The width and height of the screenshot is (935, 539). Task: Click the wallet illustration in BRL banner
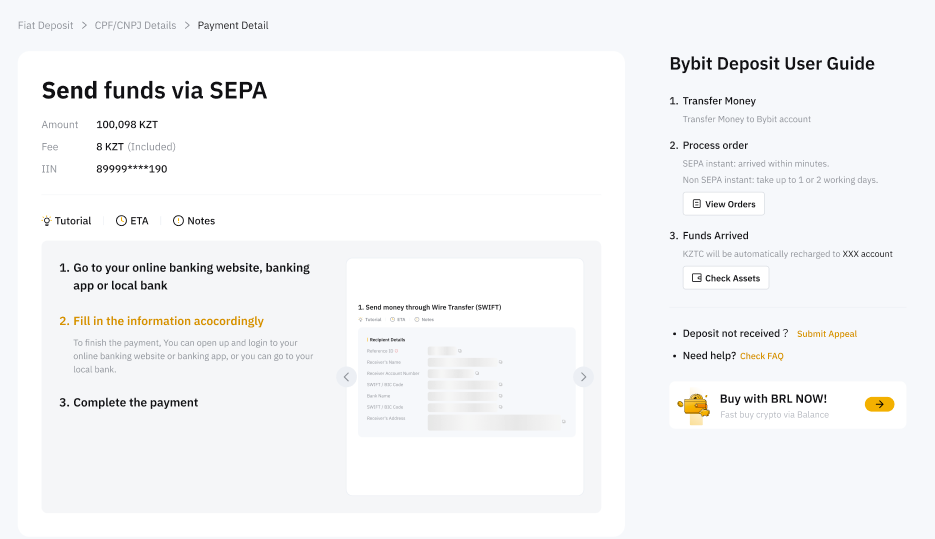click(x=693, y=405)
